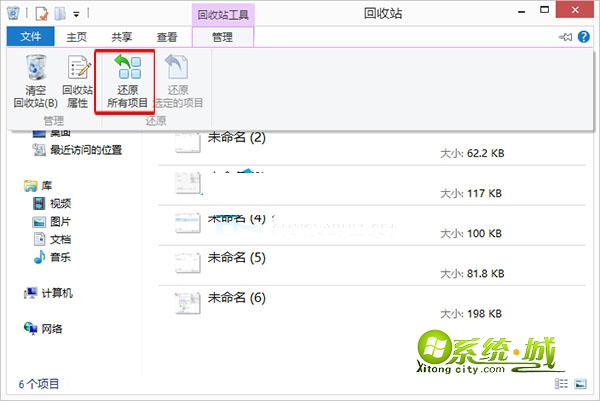Switch to the 主页 ribbon tab
This screenshot has height=401, width=600.
tap(78, 37)
